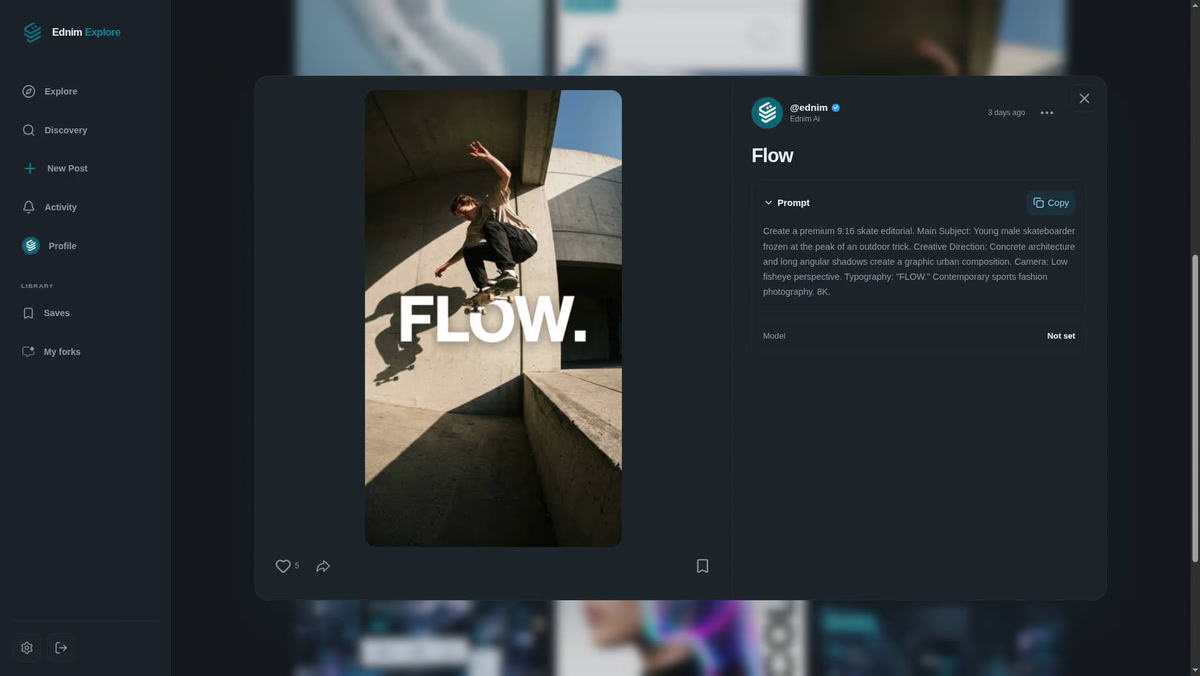Go to the Explore page
The height and width of the screenshot is (676, 1200).
pos(61,91)
